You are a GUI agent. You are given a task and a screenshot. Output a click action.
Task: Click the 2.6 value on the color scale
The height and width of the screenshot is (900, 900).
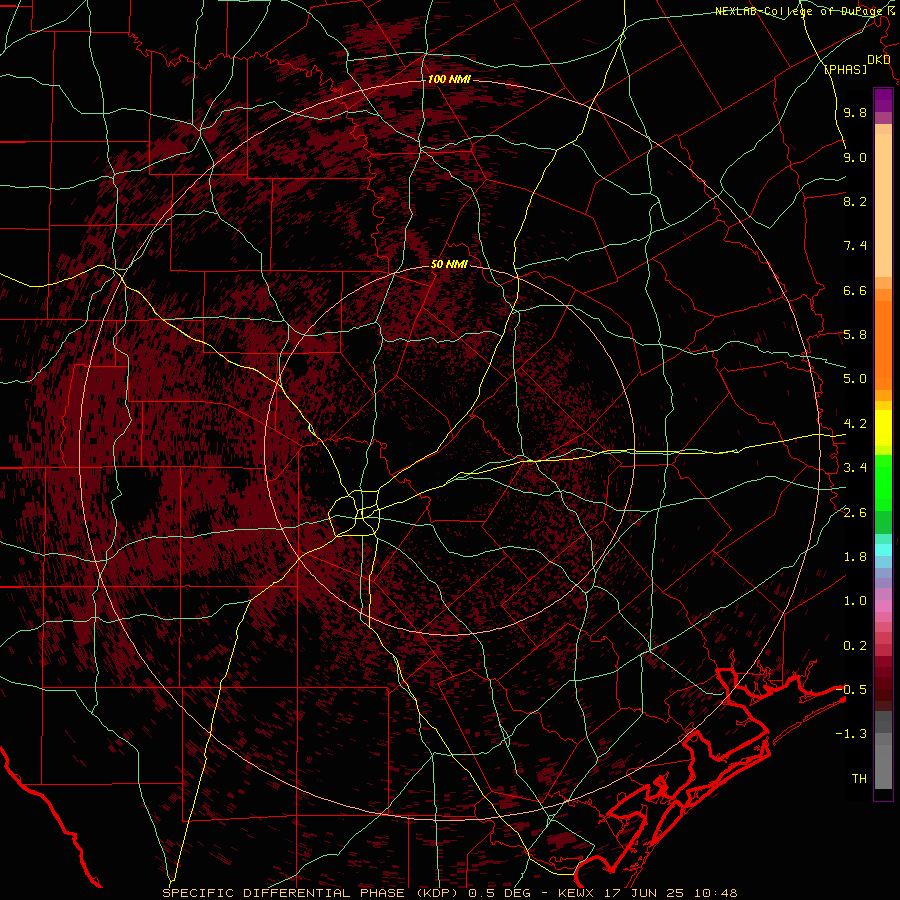tap(855, 513)
